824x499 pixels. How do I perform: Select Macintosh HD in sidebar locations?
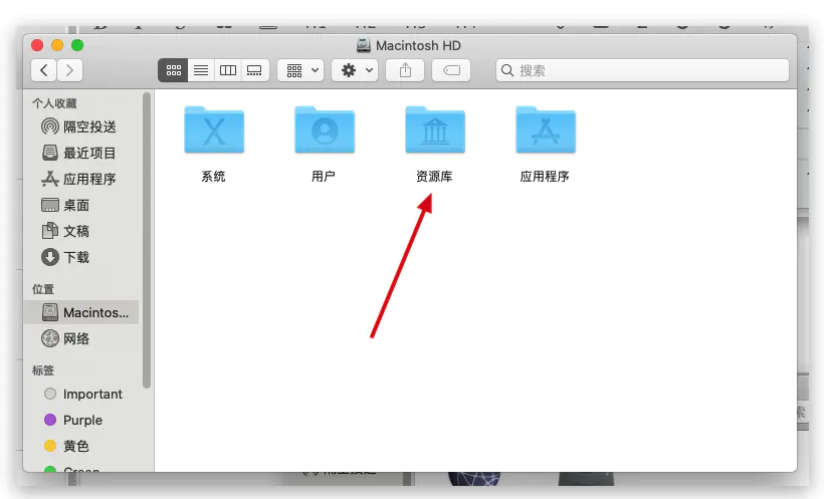[x=81, y=313]
